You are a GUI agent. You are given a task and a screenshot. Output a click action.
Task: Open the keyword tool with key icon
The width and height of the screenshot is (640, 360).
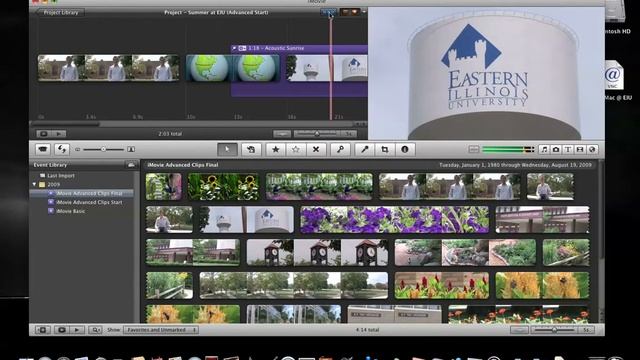click(x=340, y=149)
